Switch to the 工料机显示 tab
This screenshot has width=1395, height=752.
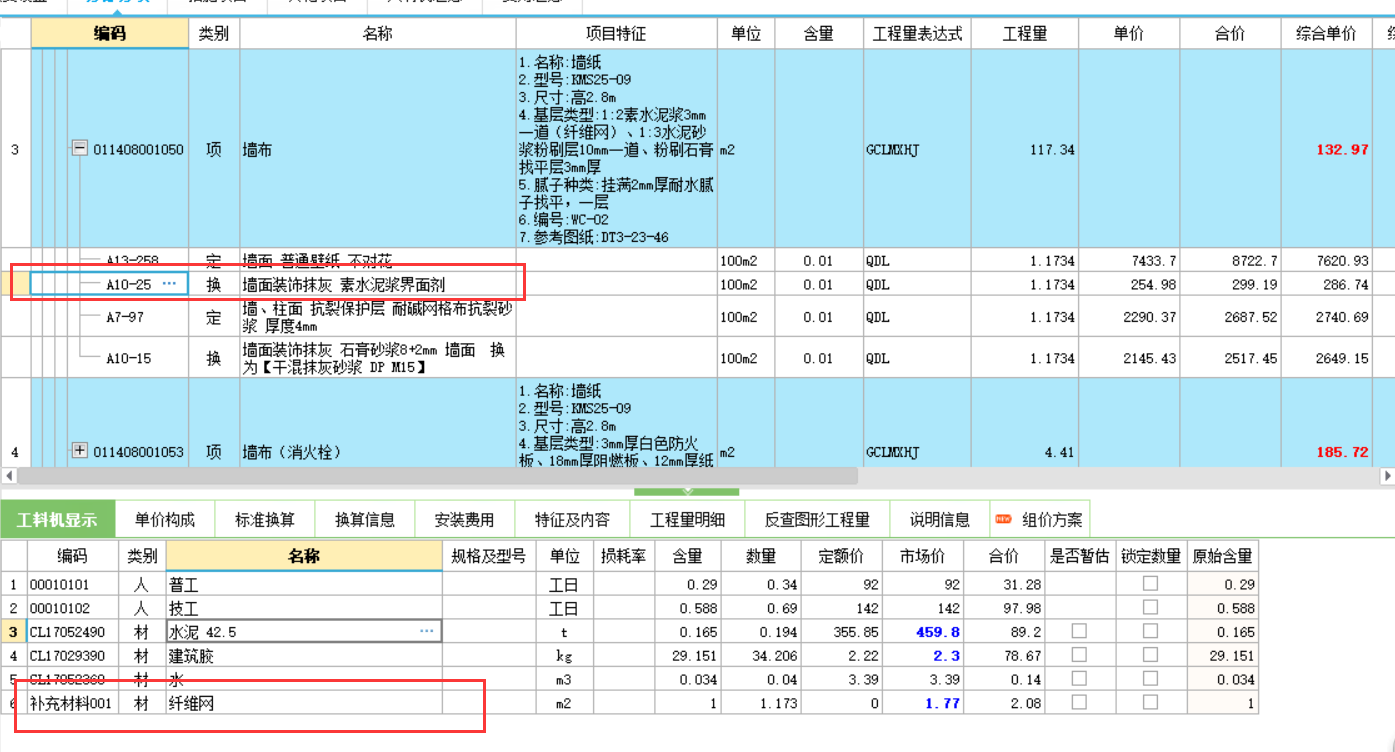point(58,519)
